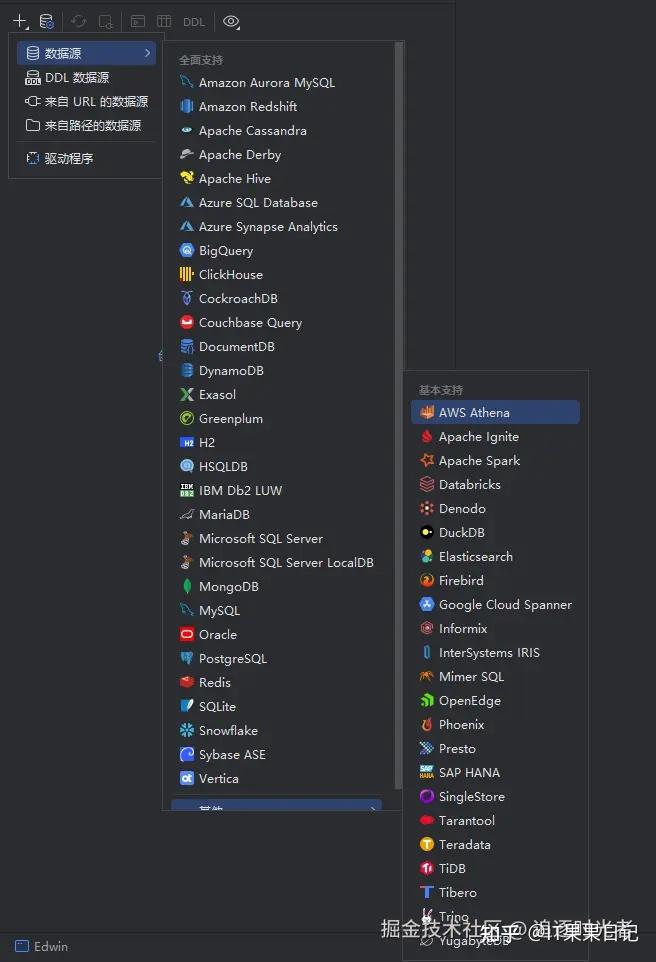This screenshot has width=656, height=962.
Task: Select the DDL 数据源 menu item
Action: coord(86,77)
